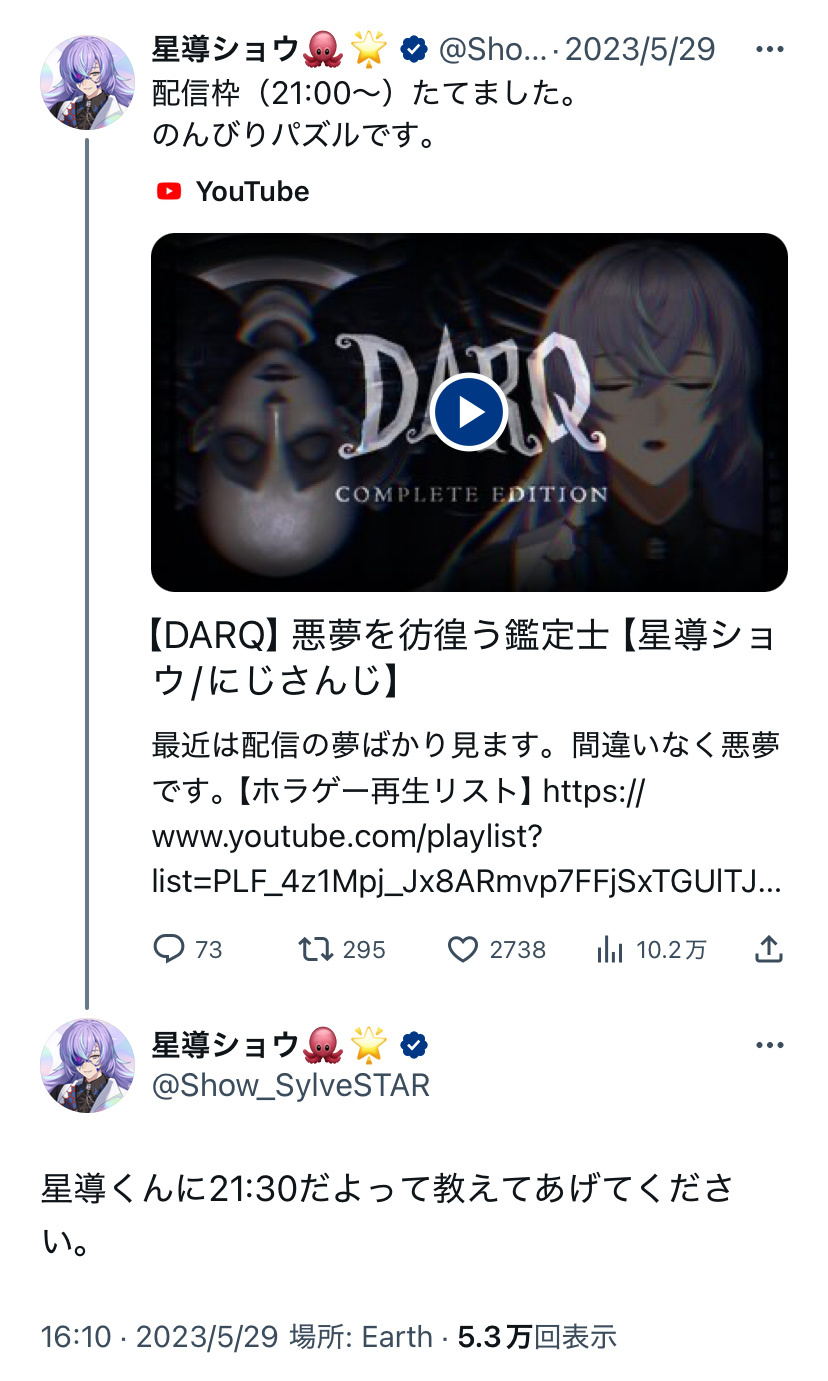Tap the share upload icon

point(768,948)
